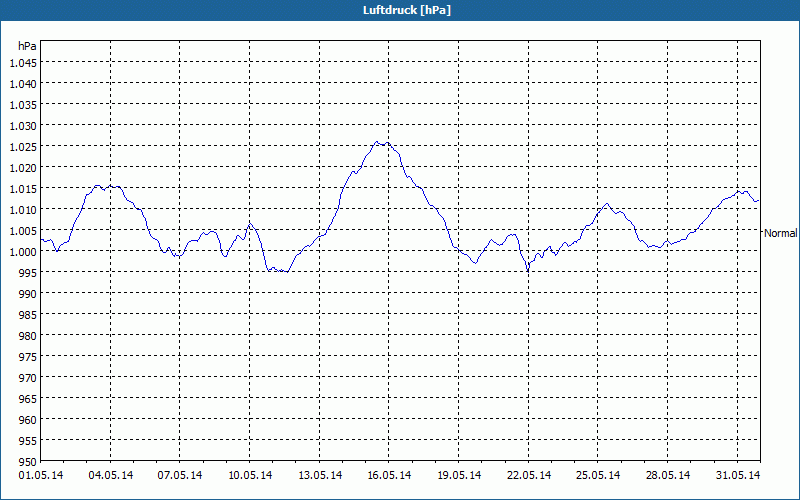This screenshot has width=800, height=500.
Task: Select the 965 y-axis value
Action: (x=28, y=398)
